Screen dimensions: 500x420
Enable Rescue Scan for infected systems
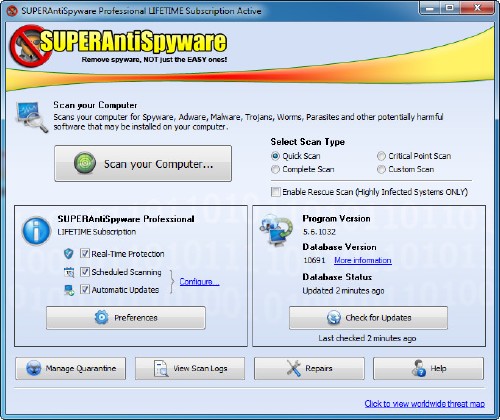pos(276,192)
